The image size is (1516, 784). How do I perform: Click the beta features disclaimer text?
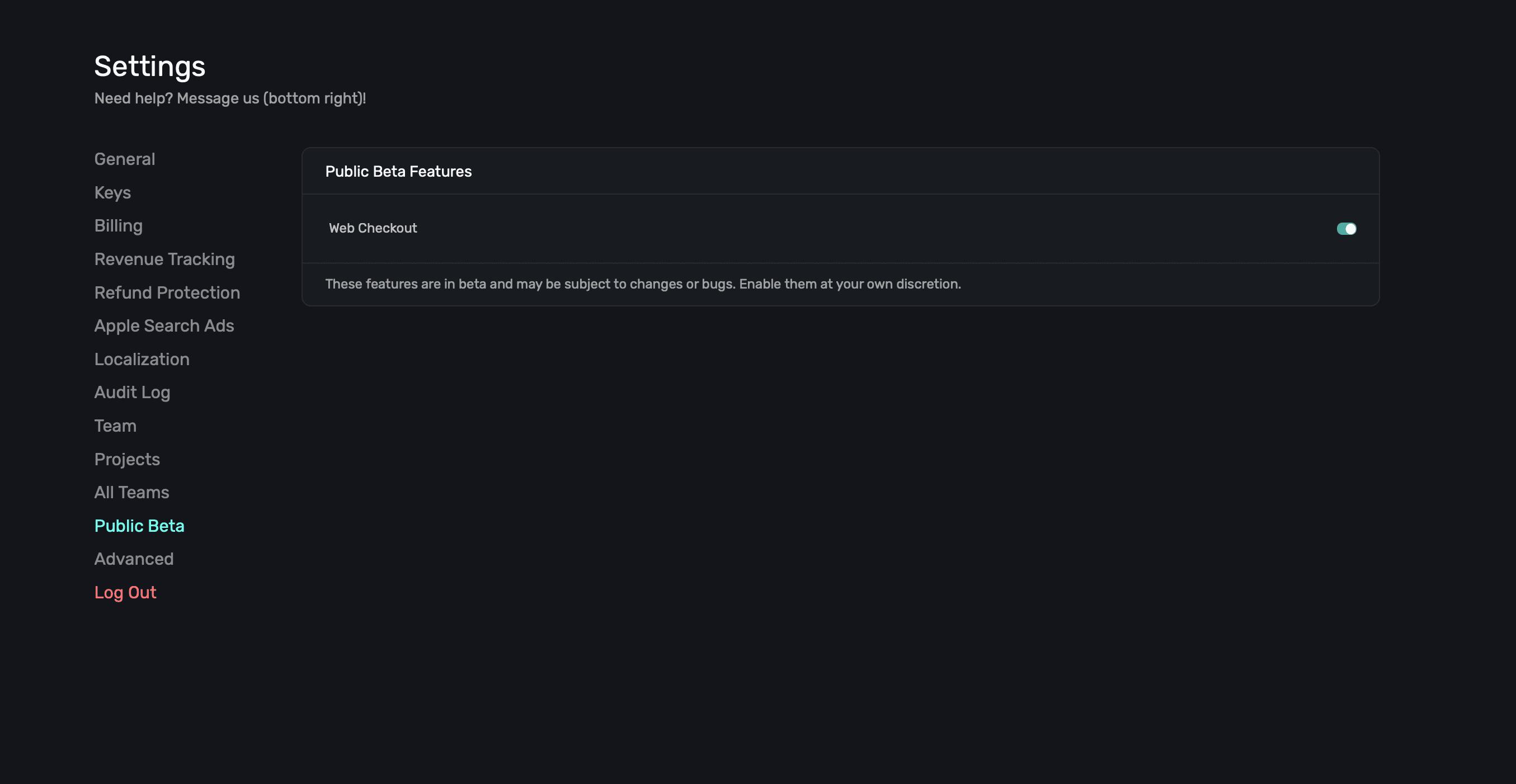tap(643, 284)
